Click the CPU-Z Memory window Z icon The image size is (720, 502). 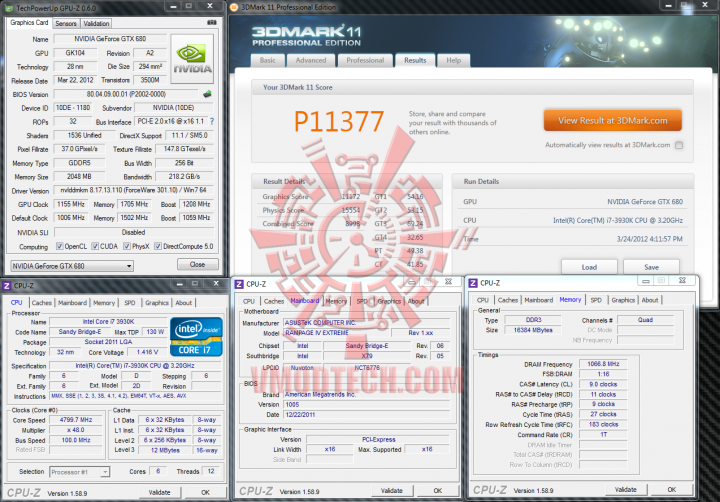click(x=473, y=283)
